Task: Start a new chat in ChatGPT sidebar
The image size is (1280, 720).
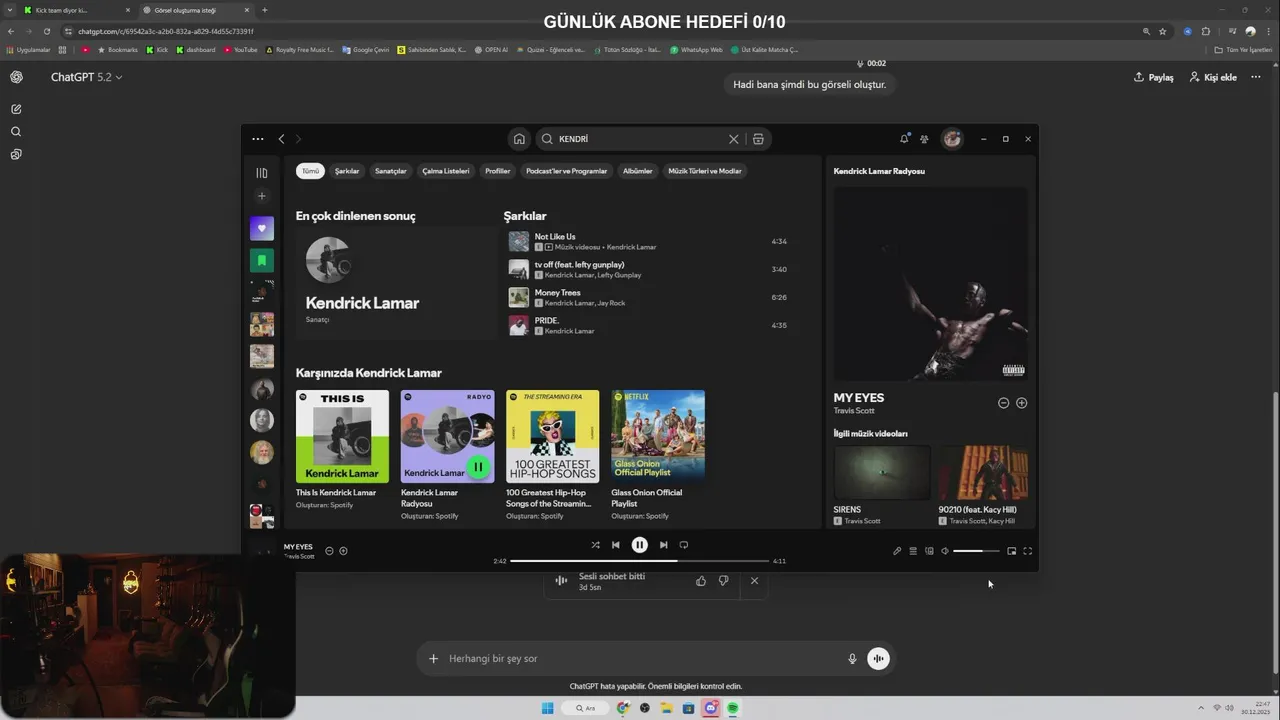Action: click(x=16, y=109)
